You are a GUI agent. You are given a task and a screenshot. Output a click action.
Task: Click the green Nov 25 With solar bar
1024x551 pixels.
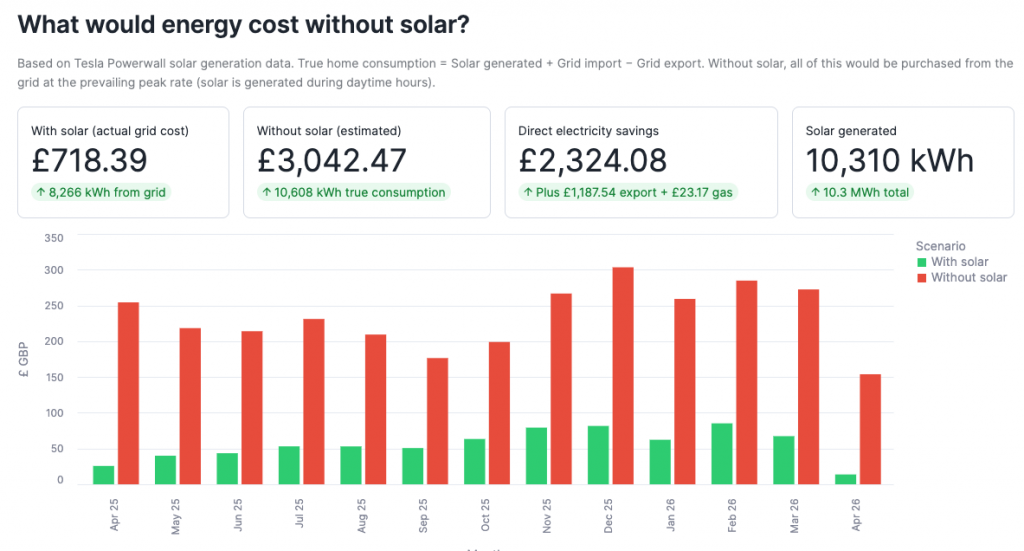[x=536, y=456]
